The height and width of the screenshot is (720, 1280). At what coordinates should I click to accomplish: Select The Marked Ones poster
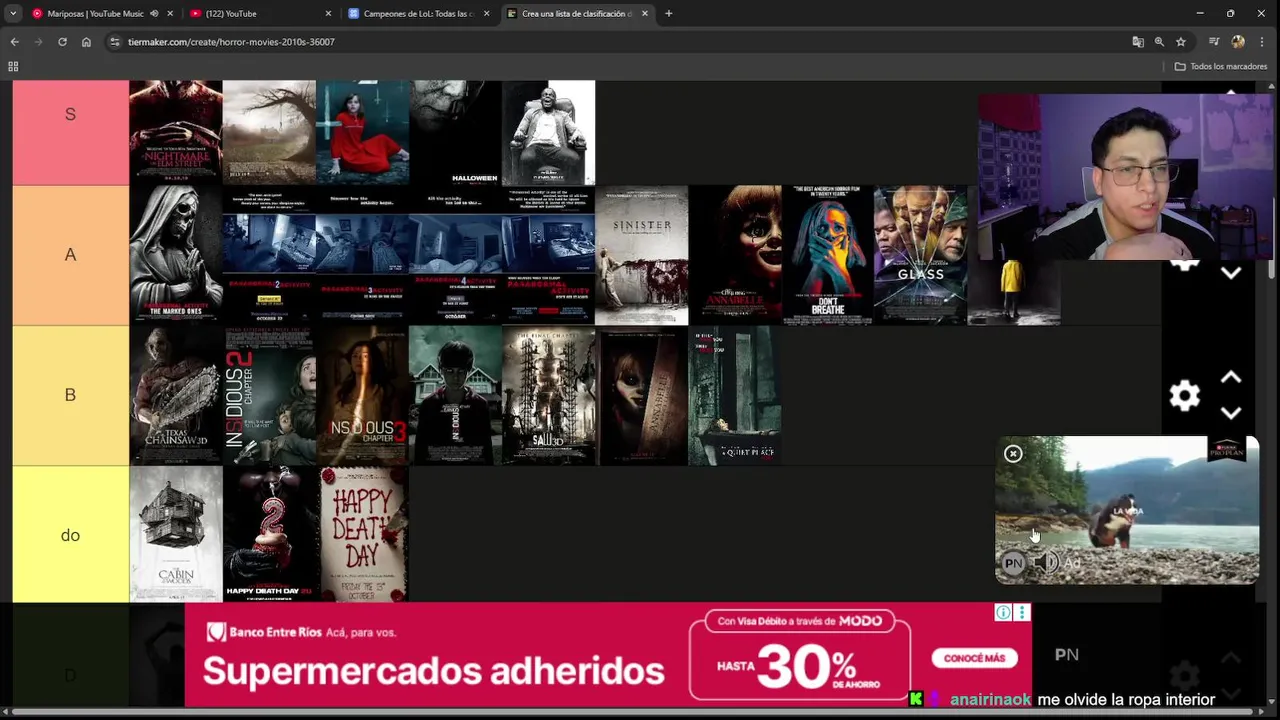[x=176, y=255]
